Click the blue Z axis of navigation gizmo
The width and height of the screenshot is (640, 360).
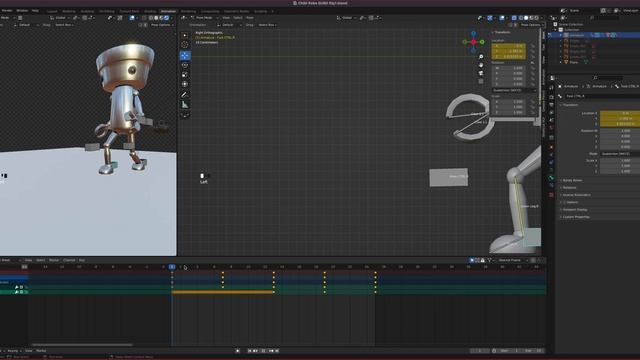click(x=473, y=33)
